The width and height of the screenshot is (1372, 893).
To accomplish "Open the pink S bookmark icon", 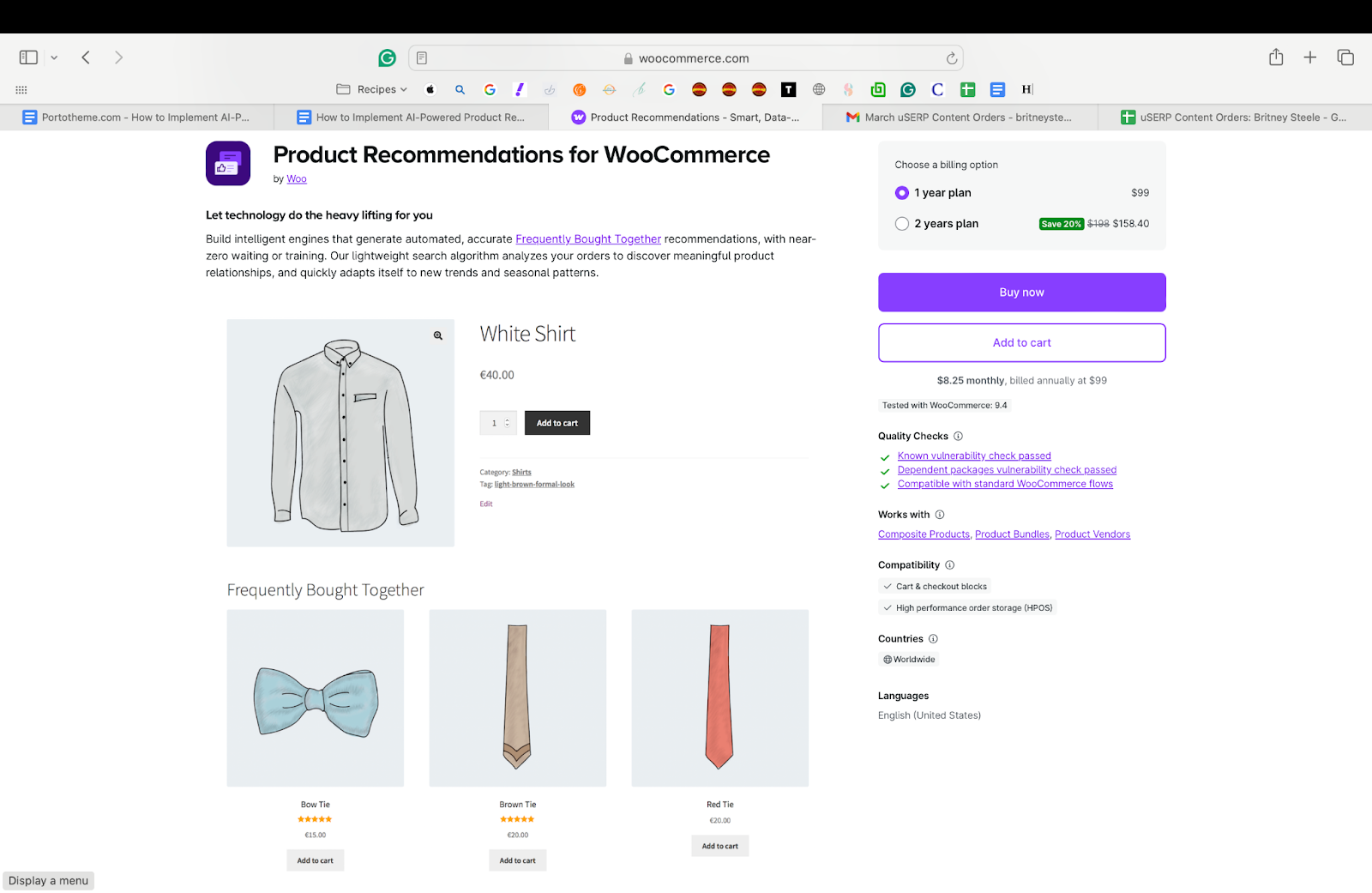I will pyautogui.click(x=848, y=89).
